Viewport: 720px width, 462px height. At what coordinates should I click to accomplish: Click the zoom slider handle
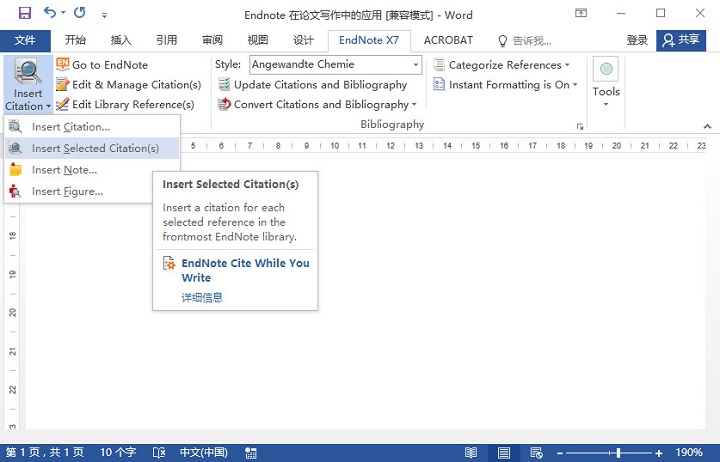[x=619, y=453]
